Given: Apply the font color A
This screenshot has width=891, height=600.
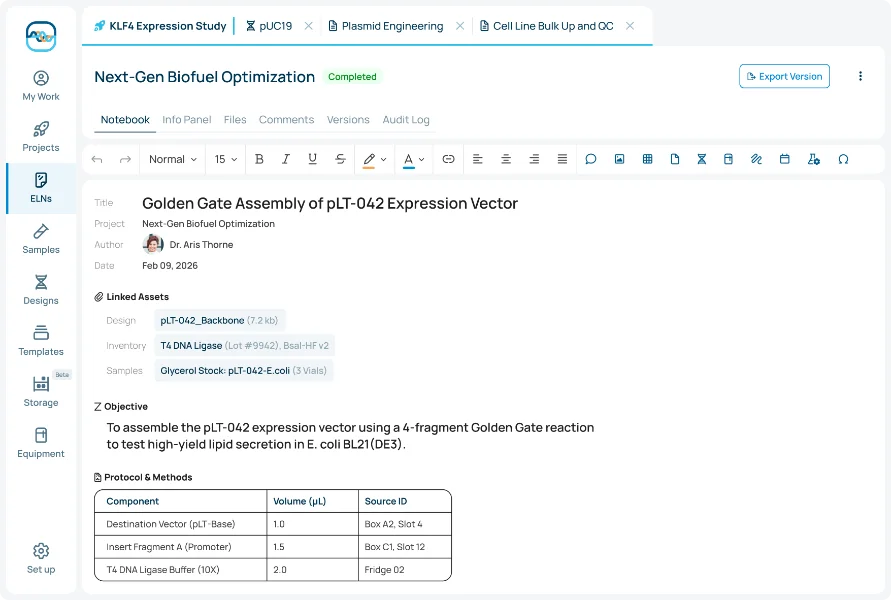Looking at the screenshot, I should coord(409,160).
